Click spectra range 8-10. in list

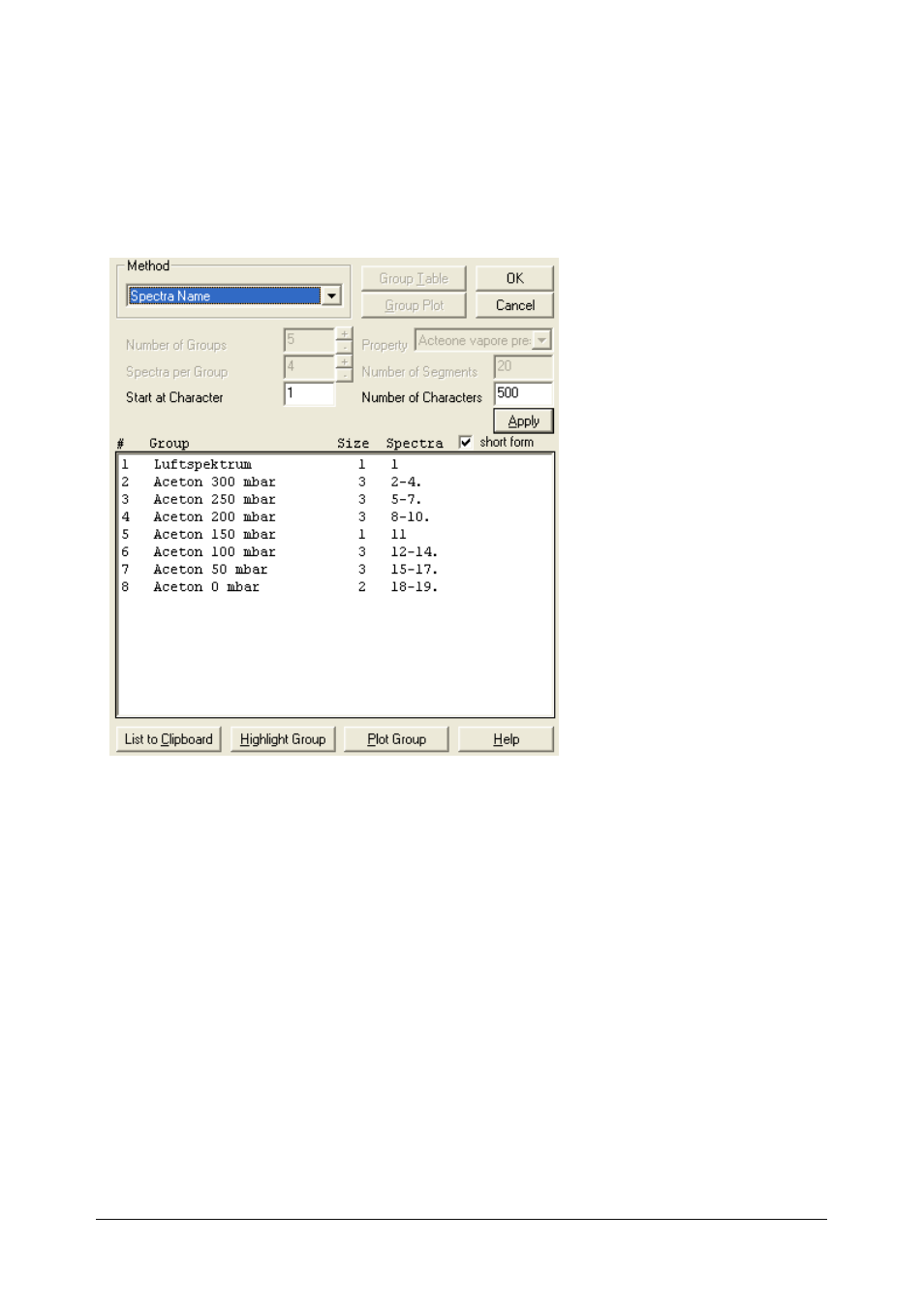(410, 517)
